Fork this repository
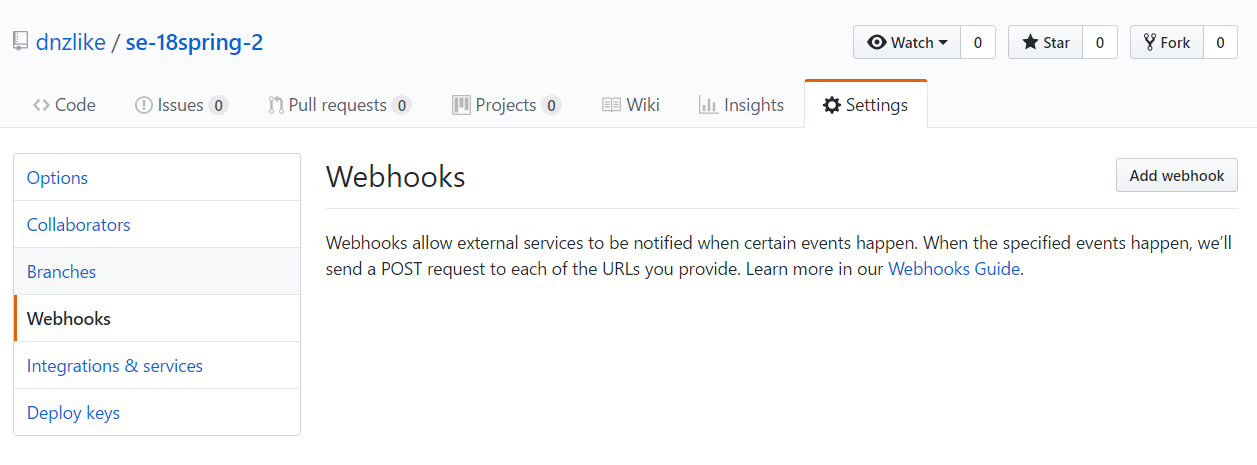This screenshot has height=465, width=1257. [1167, 42]
